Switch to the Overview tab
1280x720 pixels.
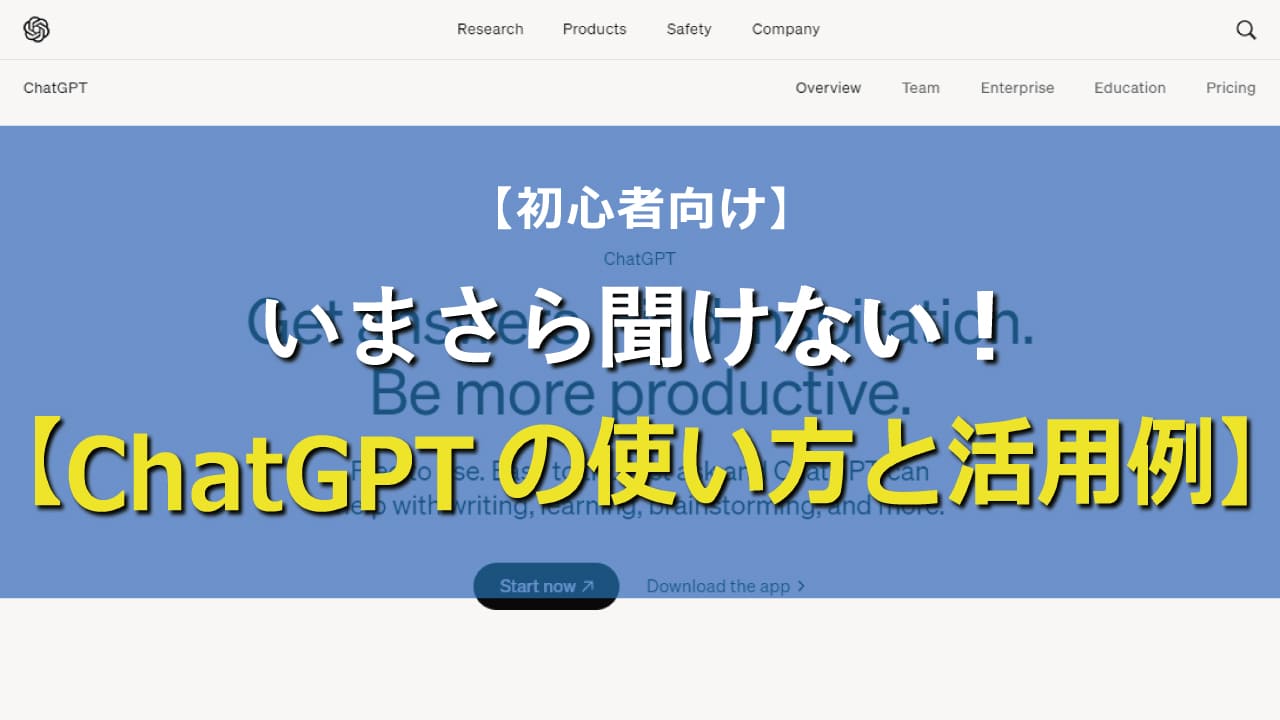pyautogui.click(x=828, y=88)
